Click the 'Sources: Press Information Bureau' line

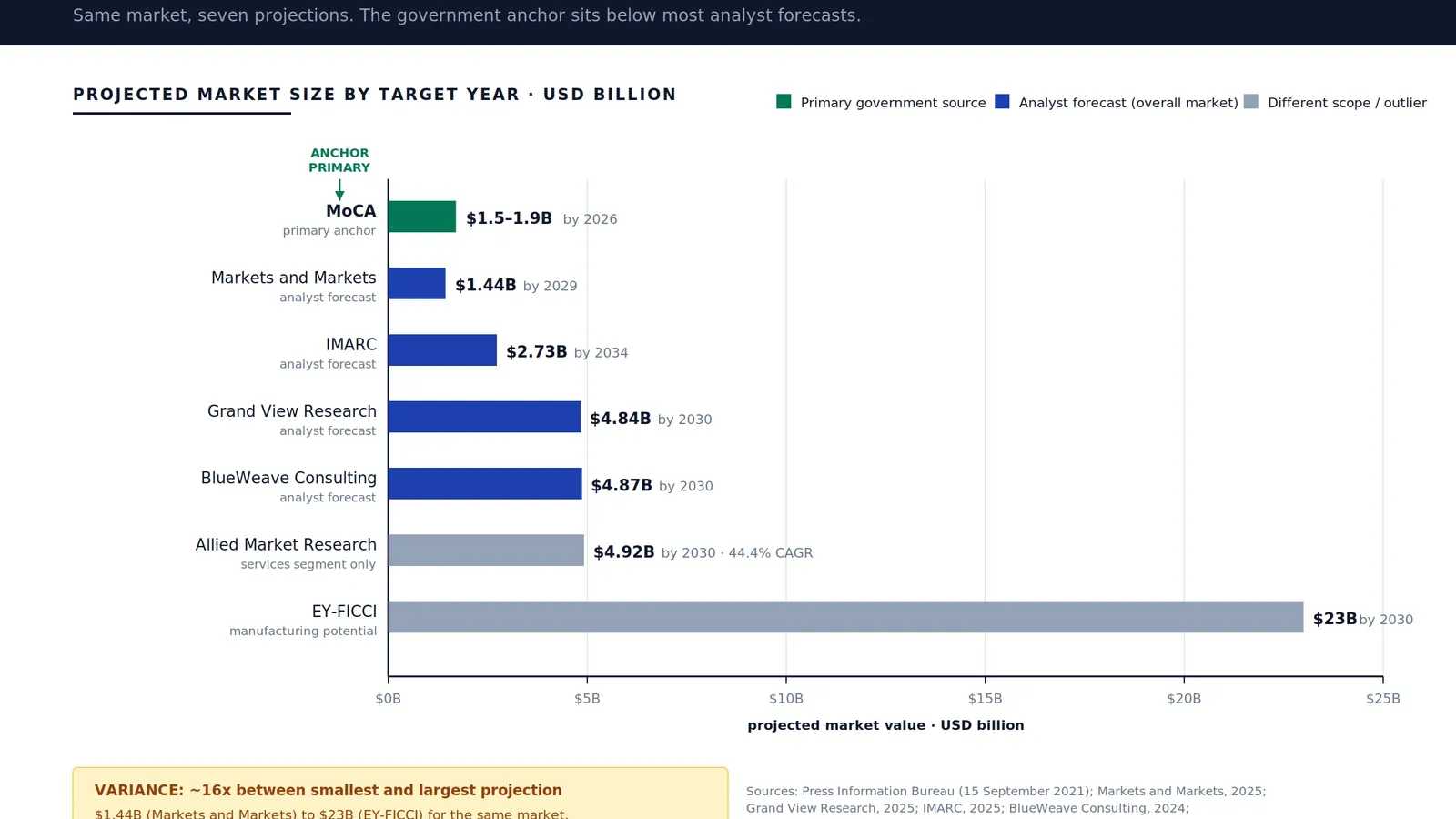click(x=1006, y=792)
